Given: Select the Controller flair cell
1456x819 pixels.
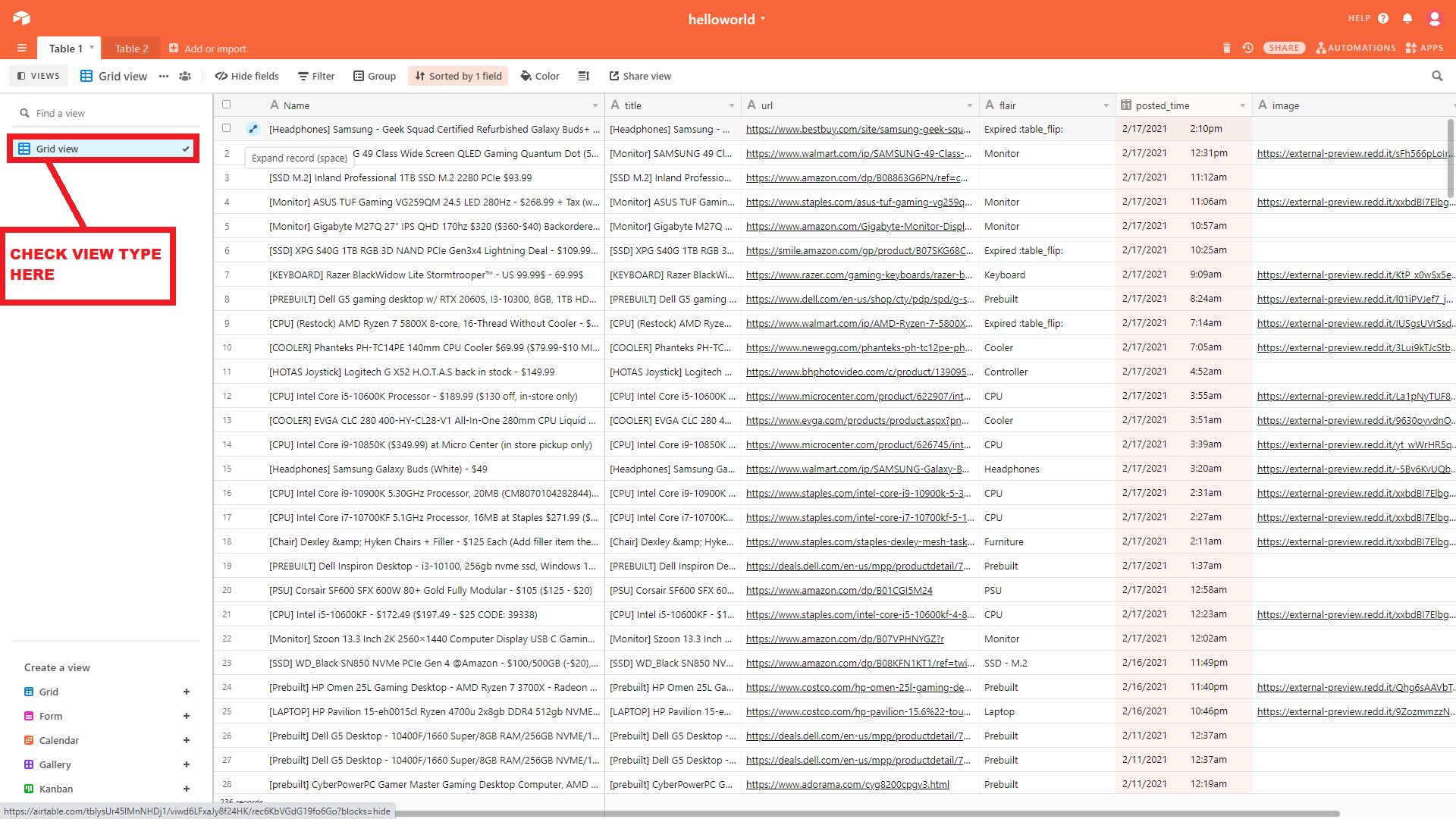Looking at the screenshot, I should coord(1047,372).
